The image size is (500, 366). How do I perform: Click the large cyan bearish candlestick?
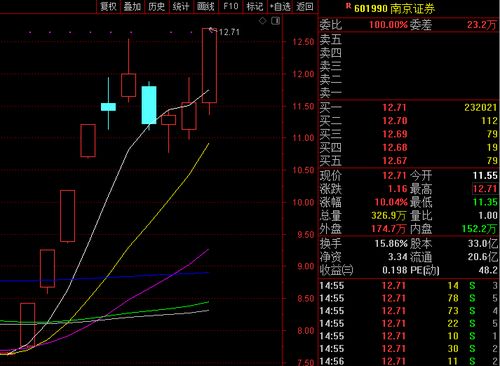pos(149,105)
